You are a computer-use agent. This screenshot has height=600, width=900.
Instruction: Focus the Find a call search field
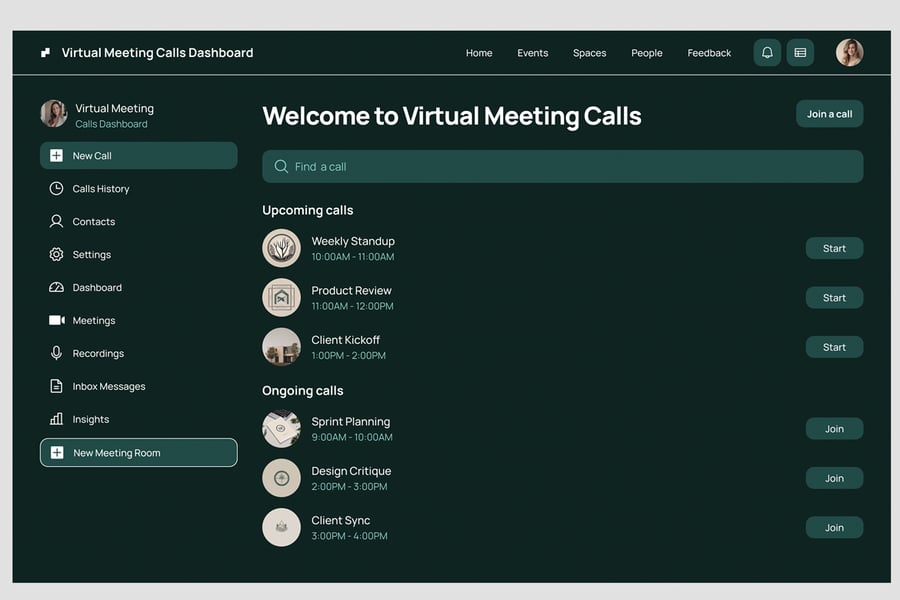pyautogui.click(x=562, y=167)
